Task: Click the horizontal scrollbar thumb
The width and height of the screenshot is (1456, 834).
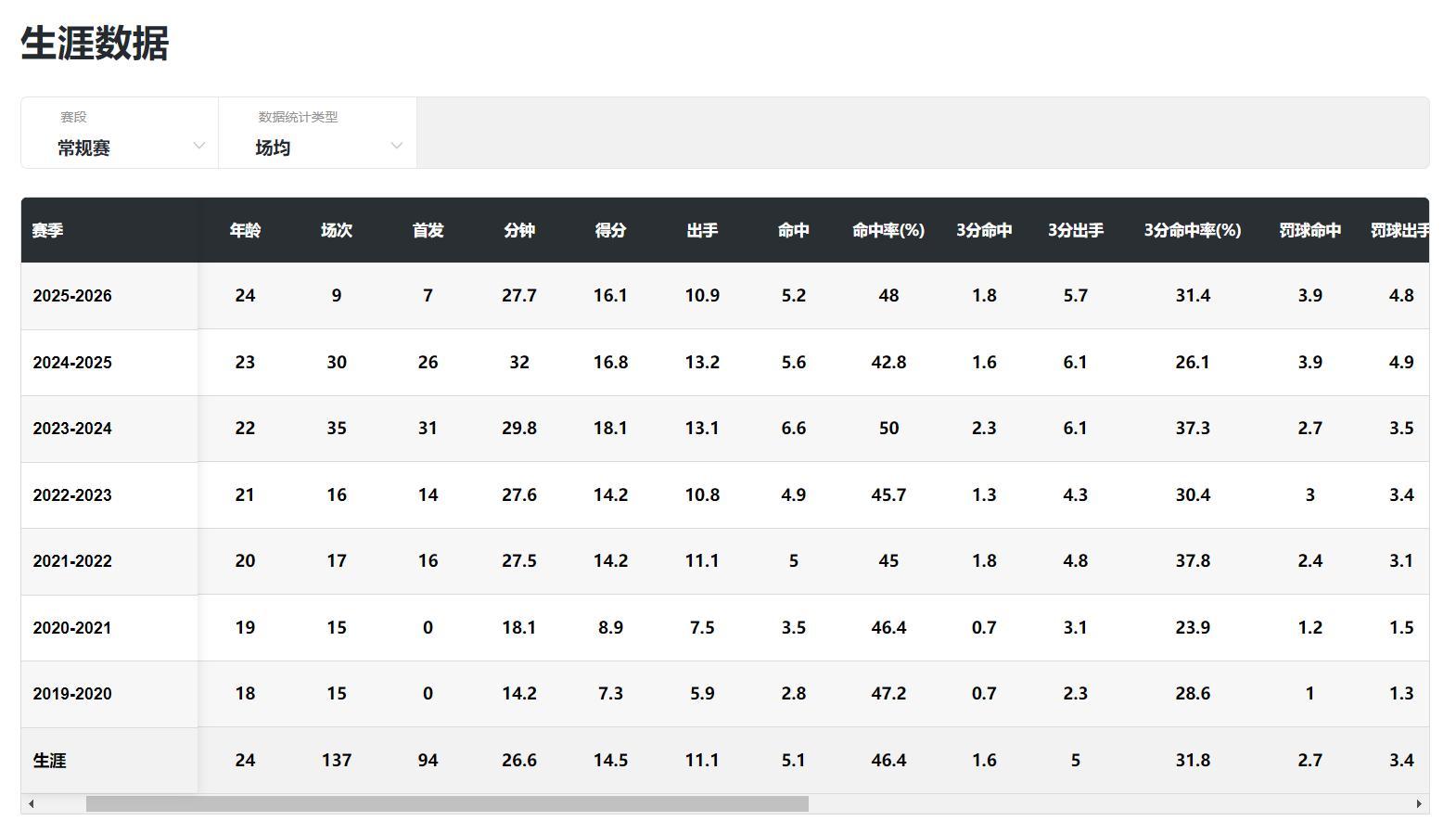Action: [x=447, y=804]
